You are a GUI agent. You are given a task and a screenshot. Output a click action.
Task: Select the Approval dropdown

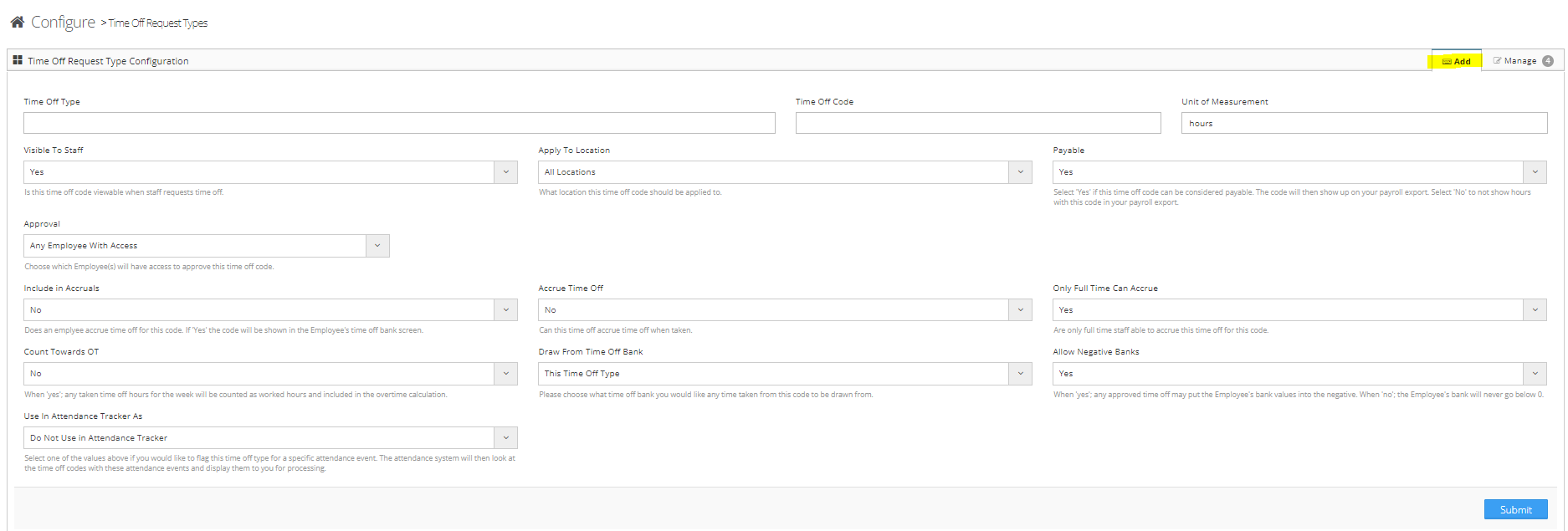click(206, 246)
